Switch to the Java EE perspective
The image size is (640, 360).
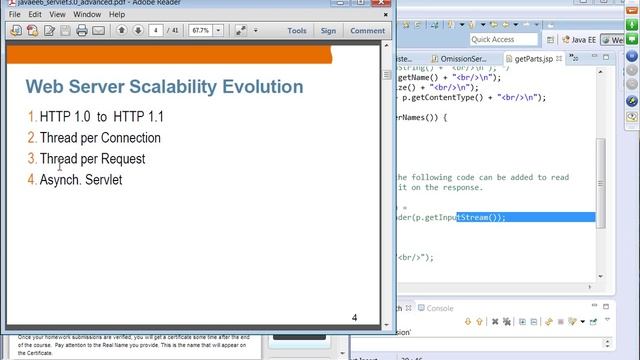click(x=580, y=40)
